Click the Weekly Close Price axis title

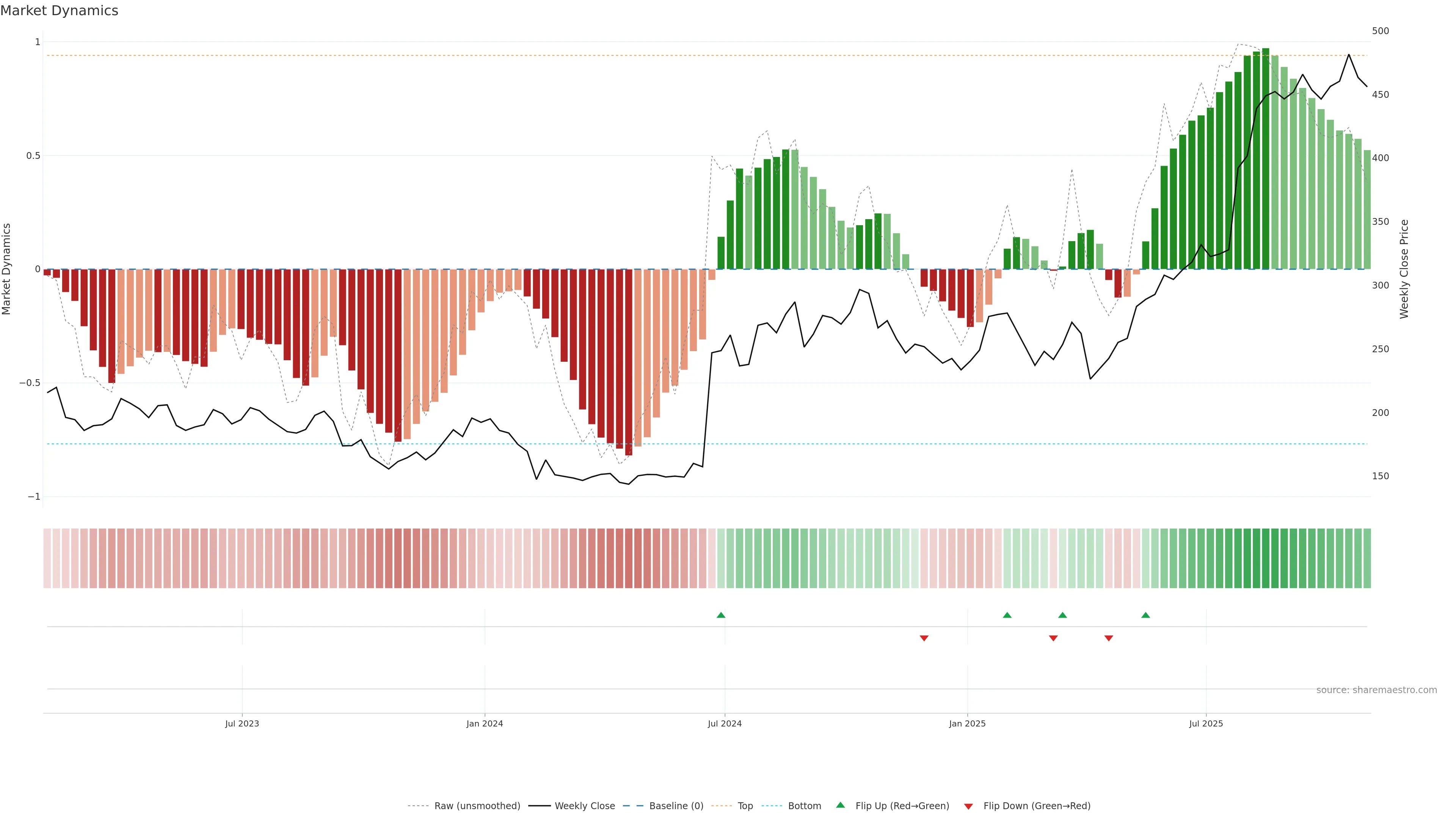pos(1404,269)
